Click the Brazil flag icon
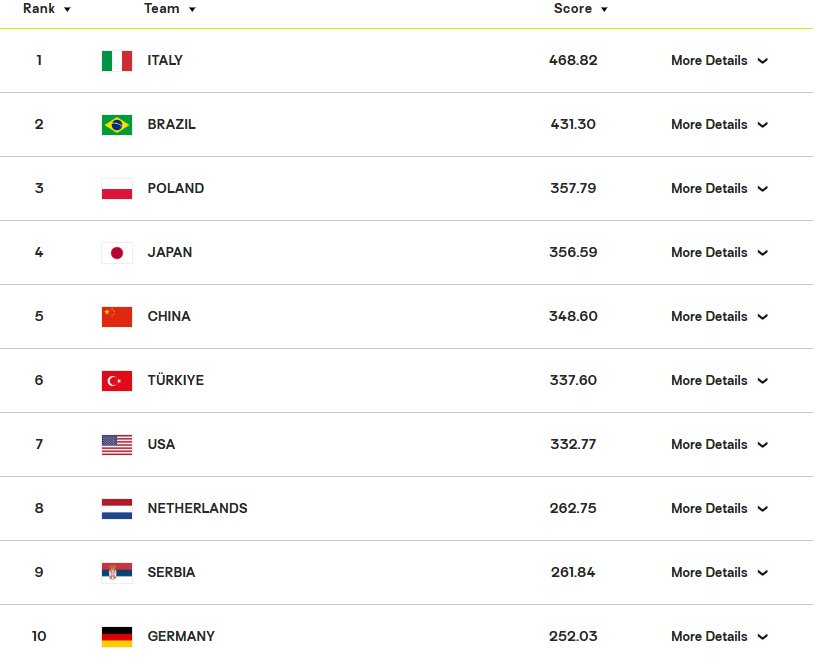This screenshot has width=813, height=658. tap(117, 125)
